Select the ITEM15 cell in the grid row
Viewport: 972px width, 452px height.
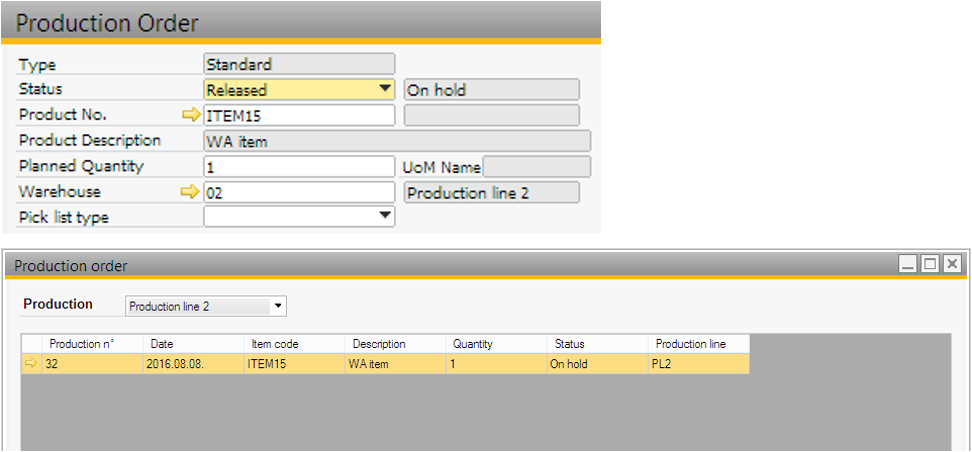click(294, 365)
